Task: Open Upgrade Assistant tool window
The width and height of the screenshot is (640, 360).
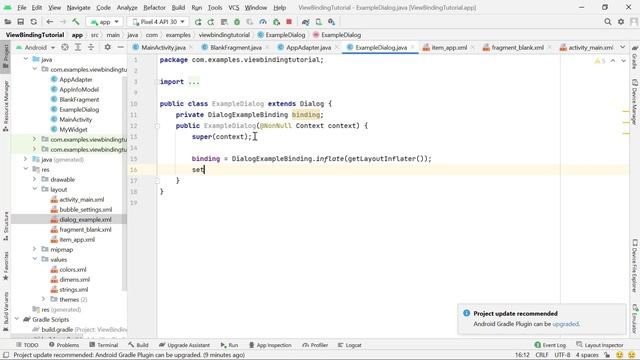Action: pos(184,345)
